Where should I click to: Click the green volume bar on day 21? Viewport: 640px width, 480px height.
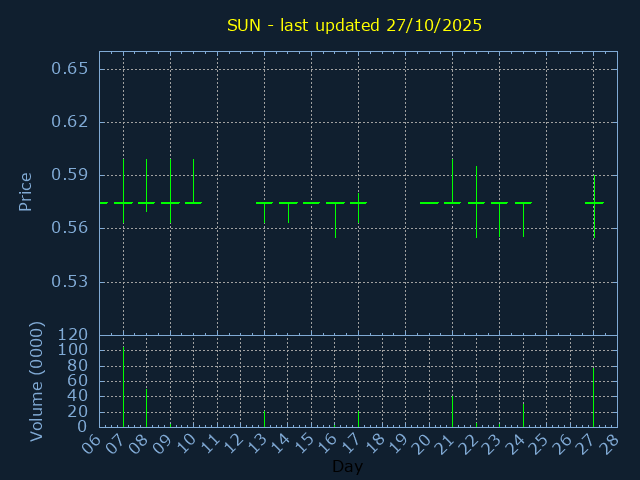452,411
